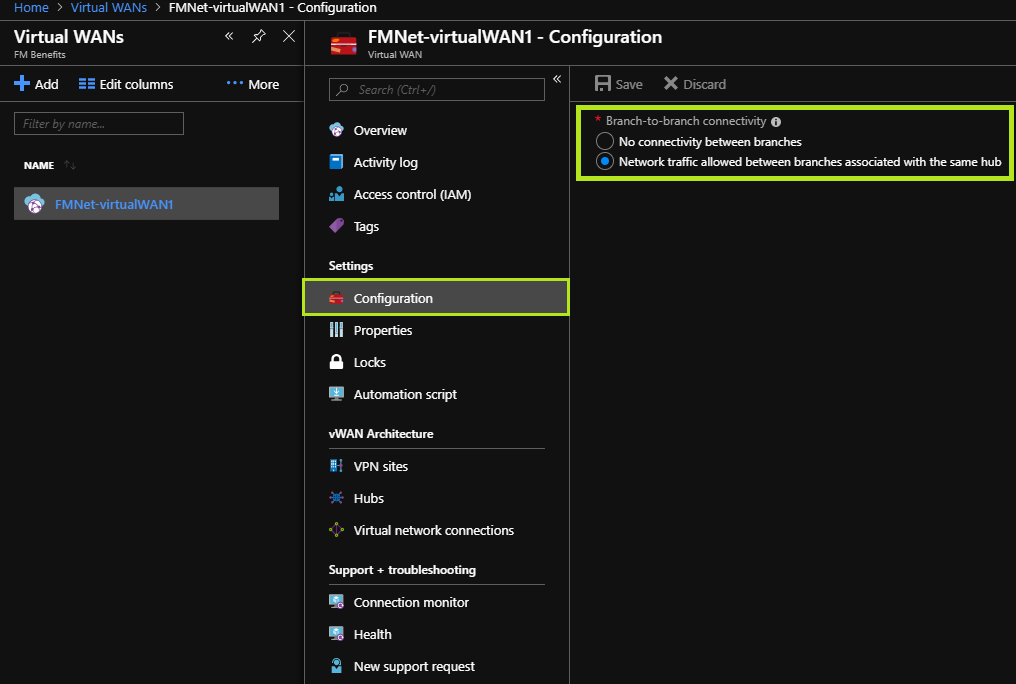Select Network traffic allowed between branches option
The width and height of the screenshot is (1016, 684).
coord(605,161)
